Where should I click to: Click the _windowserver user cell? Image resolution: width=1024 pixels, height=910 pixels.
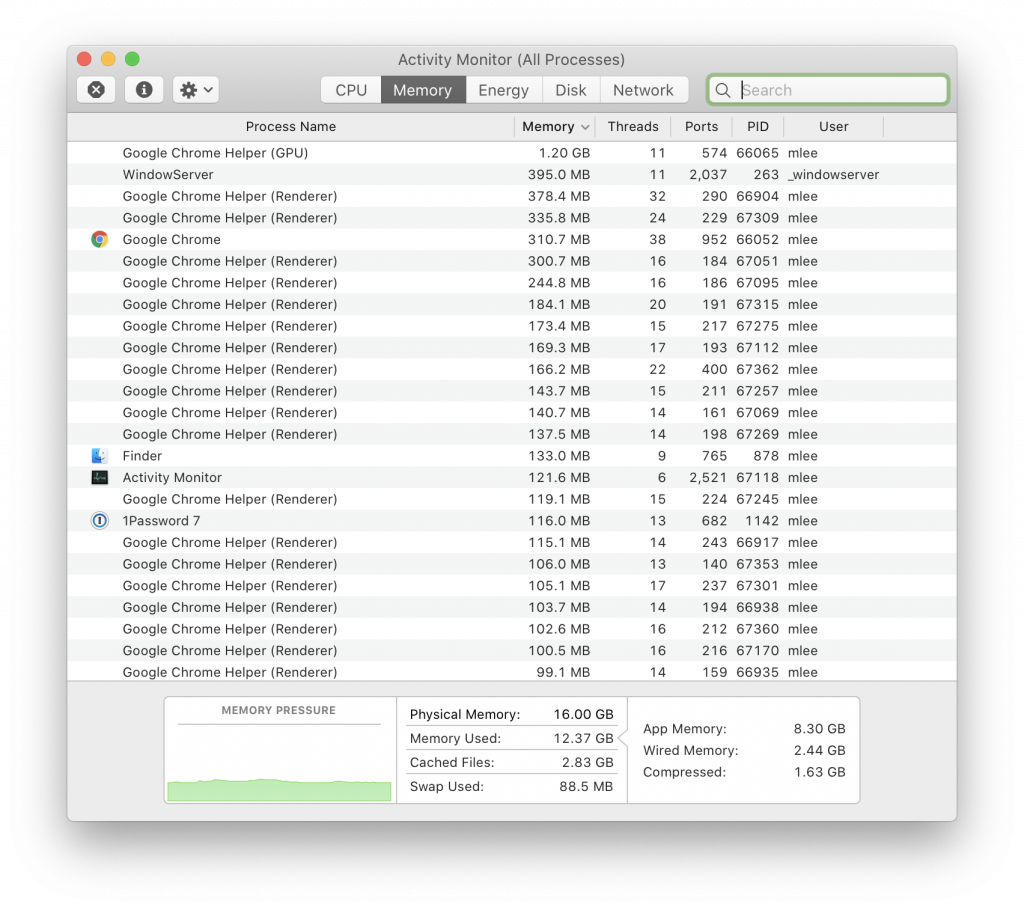(833, 174)
